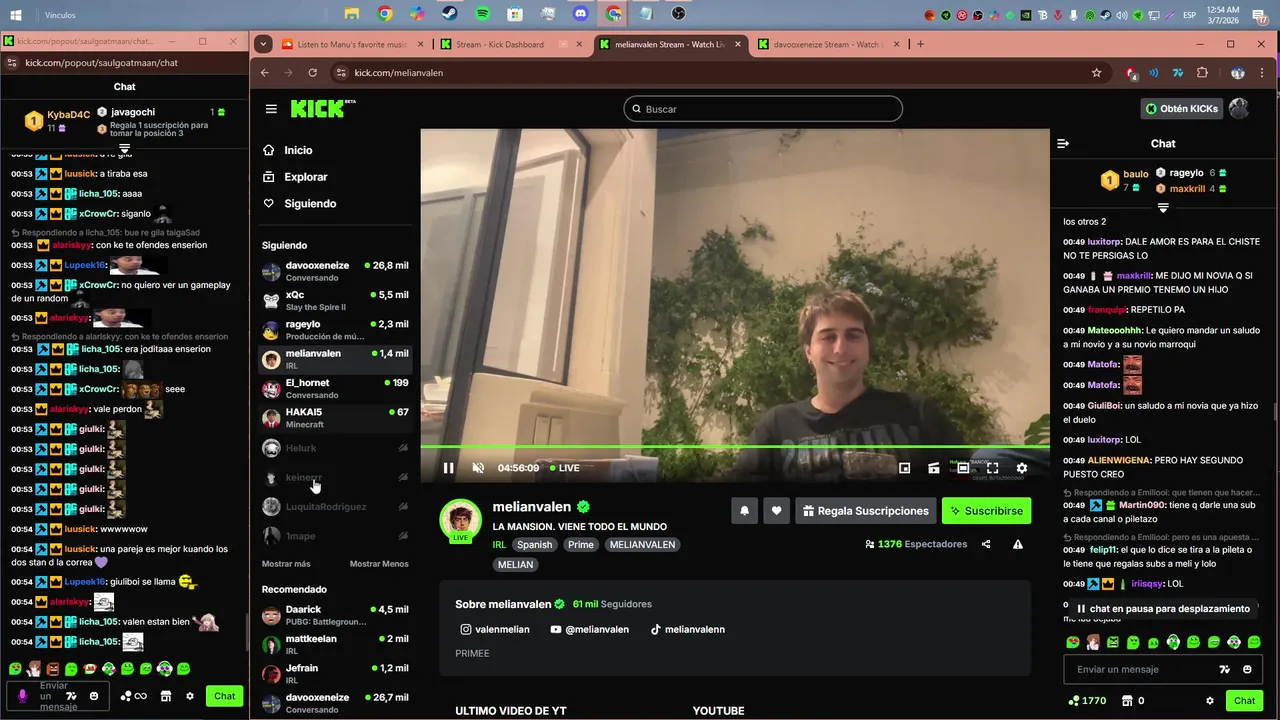Screen dimensions: 1280x720
Task: Click the 7TV icon in main chat input
Action: pos(1224,670)
